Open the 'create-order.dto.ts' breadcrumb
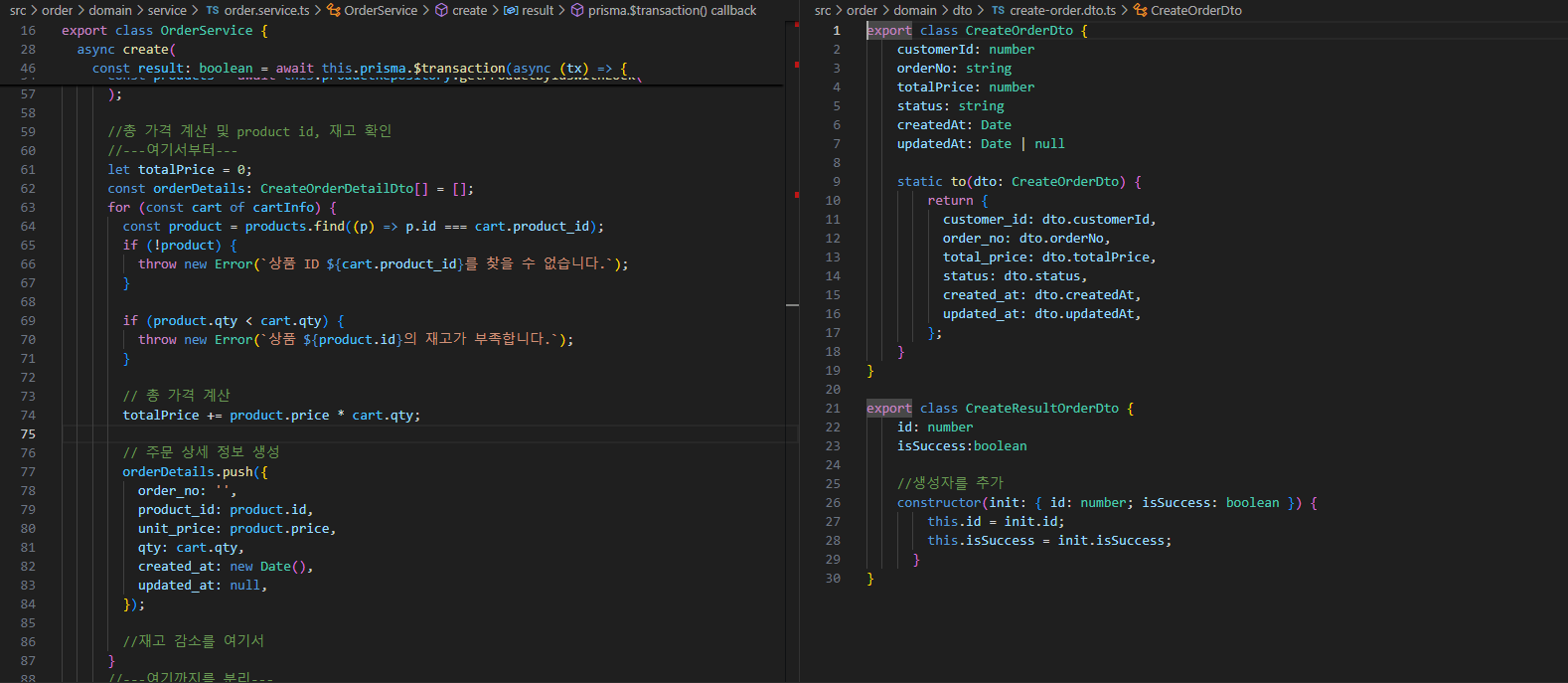Screen dimensions: 1568x683 pos(1062,10)
